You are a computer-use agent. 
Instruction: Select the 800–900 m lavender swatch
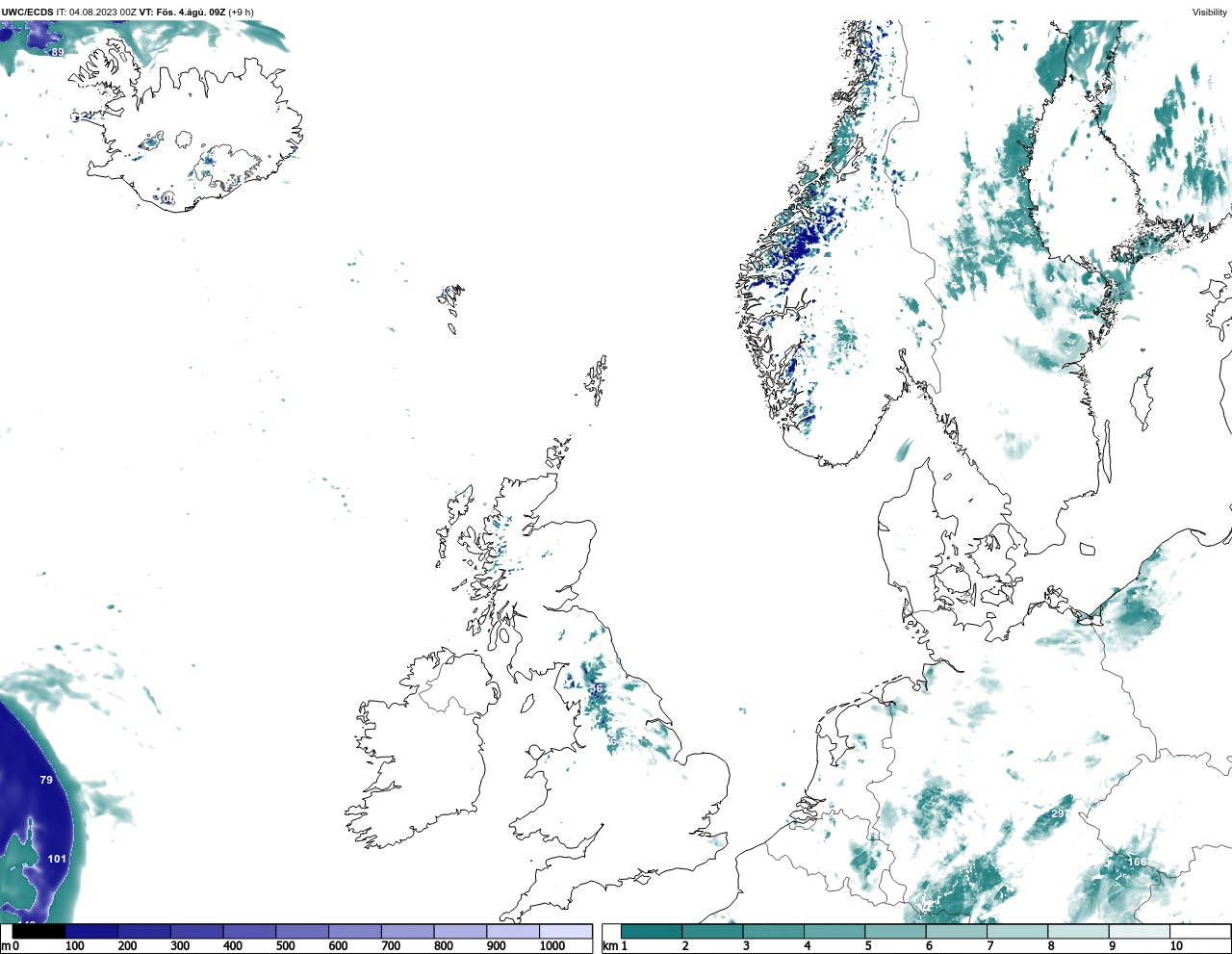[460, 931]
